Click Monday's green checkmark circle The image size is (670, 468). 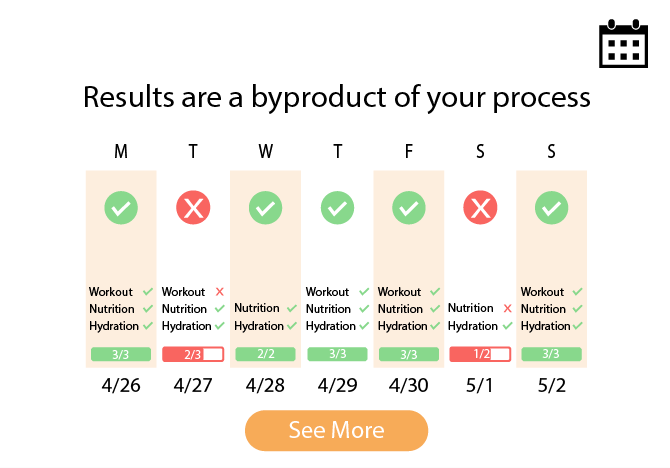[121, 208]
